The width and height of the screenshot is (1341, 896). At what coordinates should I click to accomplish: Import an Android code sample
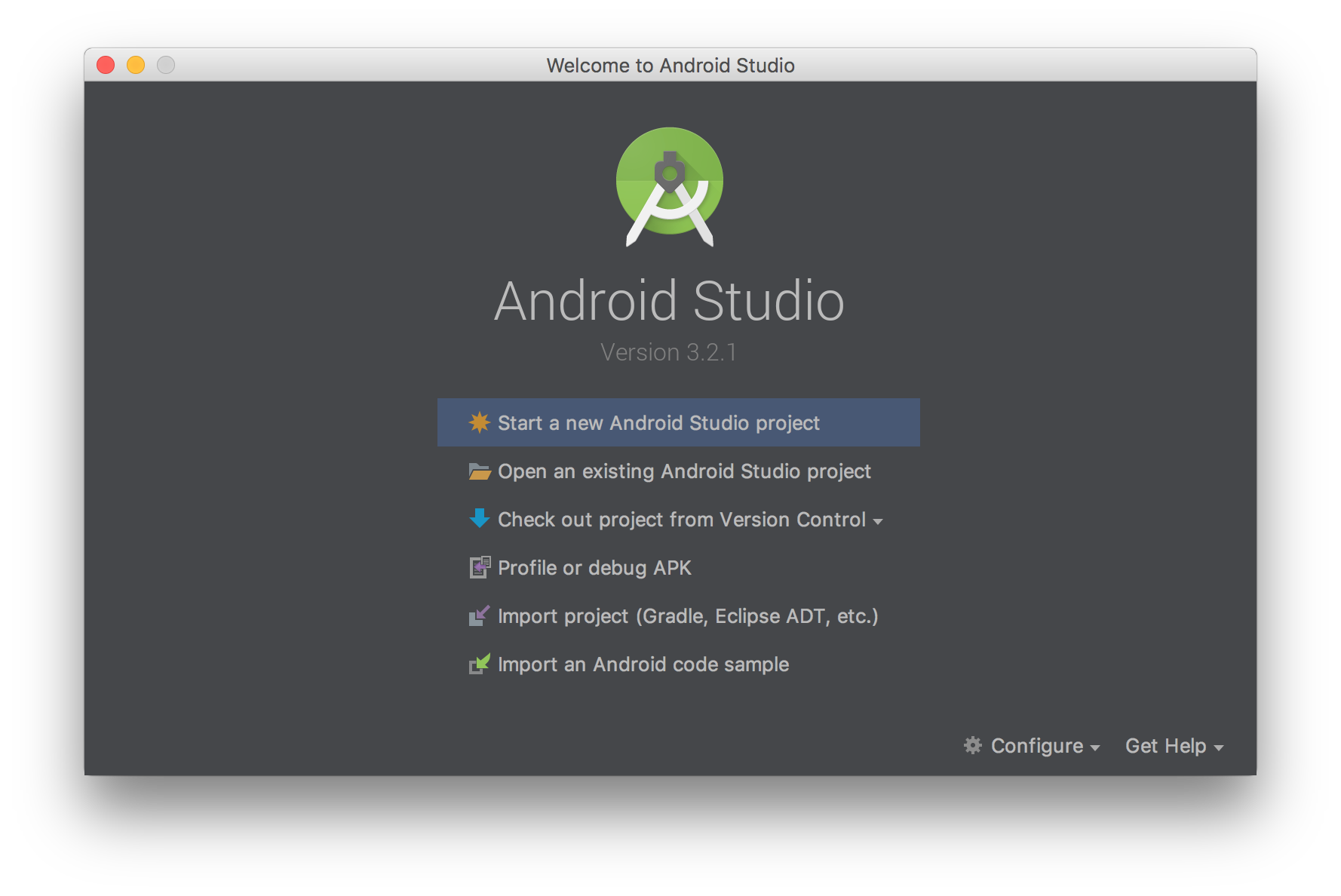[678, 664]
